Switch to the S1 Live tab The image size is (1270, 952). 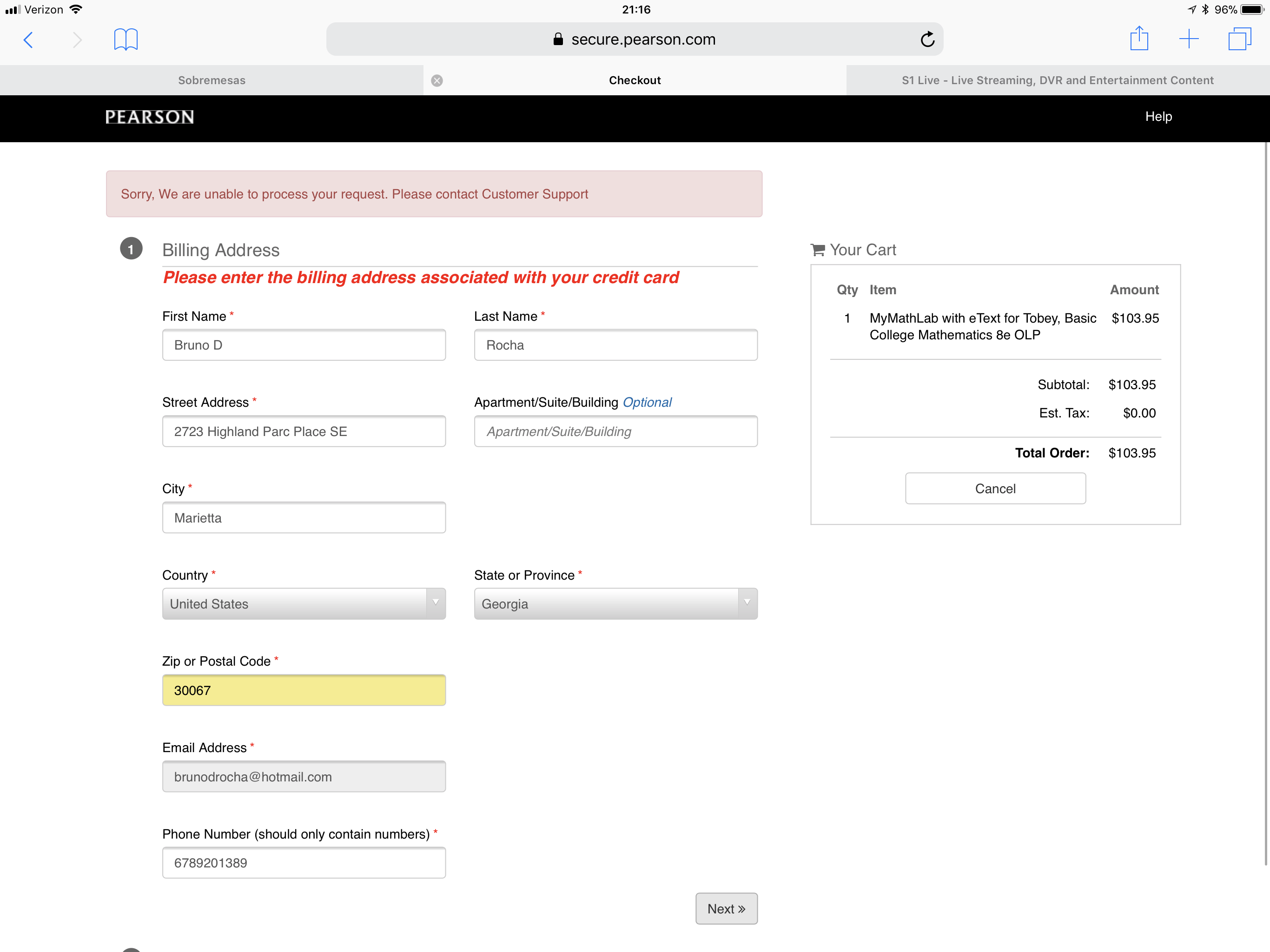point(1058,80)
